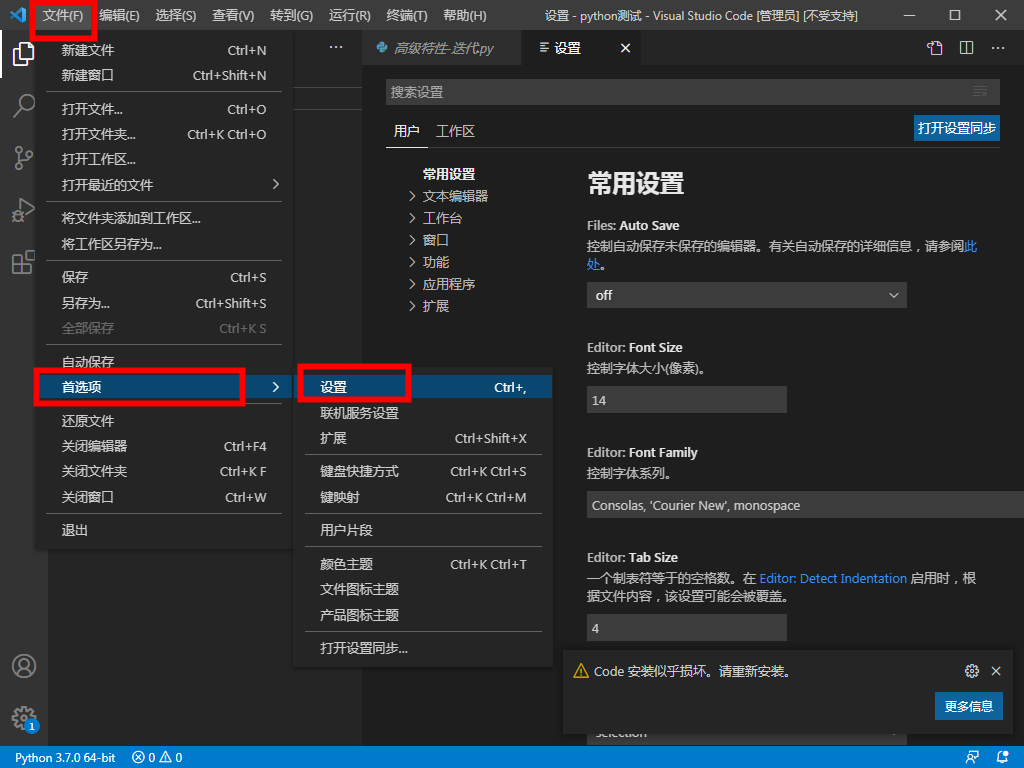This screenshot has width=1024, height=768.
Task: Select 首选项 in the File menu
Action: 164,387
